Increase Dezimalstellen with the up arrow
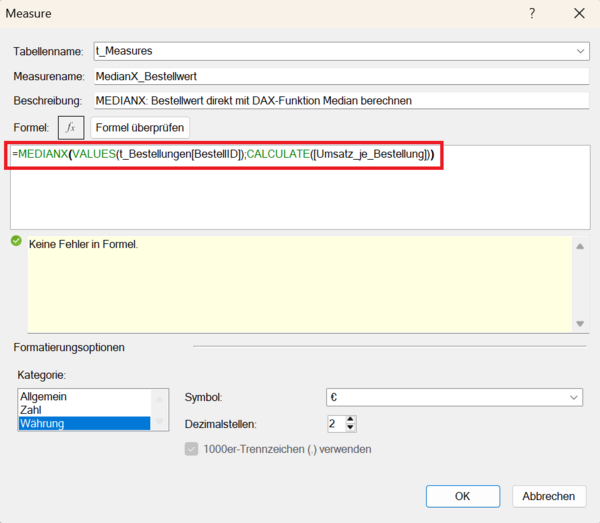Image resolution: width=600 pixels, height=523 pixels. pyautogui.click(x=350, y=419)
